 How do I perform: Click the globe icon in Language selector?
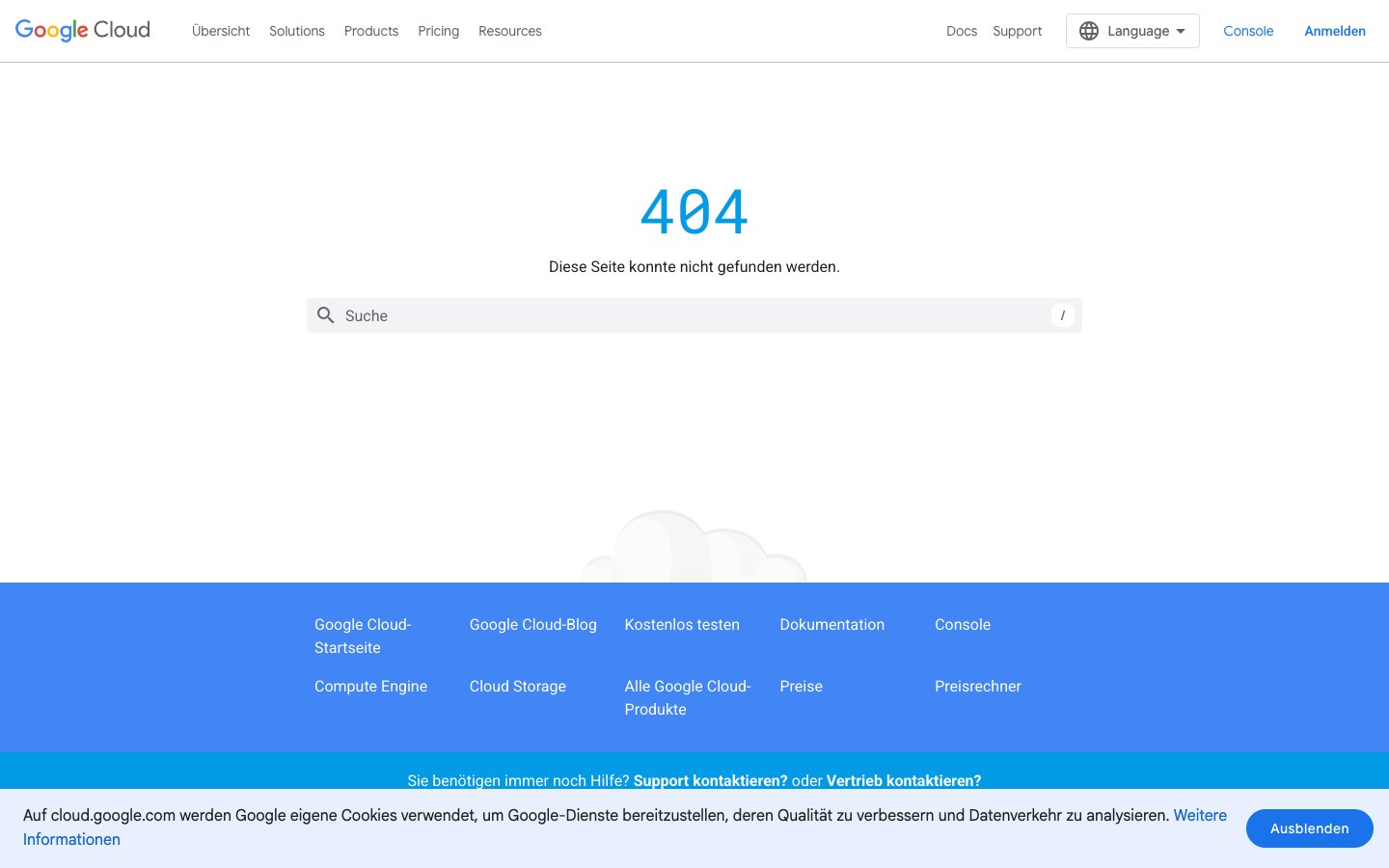coord(1089,31)
